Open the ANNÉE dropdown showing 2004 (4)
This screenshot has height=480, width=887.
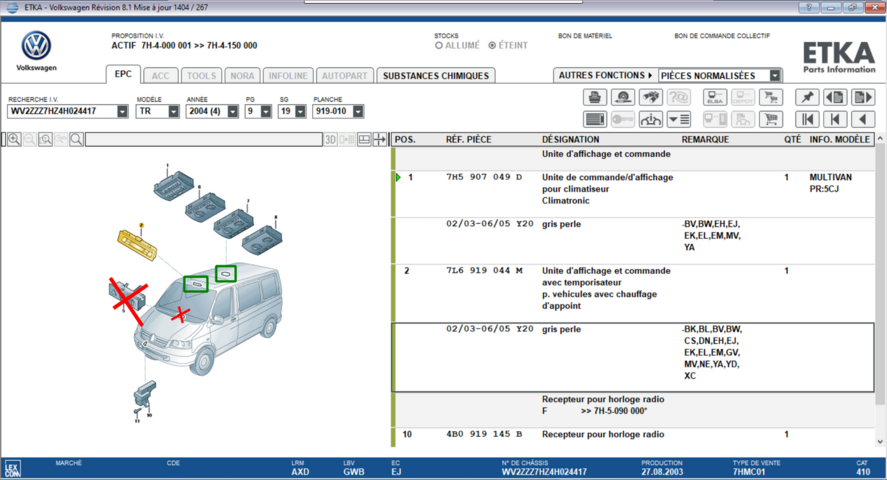pyautogui.click(x=232, y=111)
